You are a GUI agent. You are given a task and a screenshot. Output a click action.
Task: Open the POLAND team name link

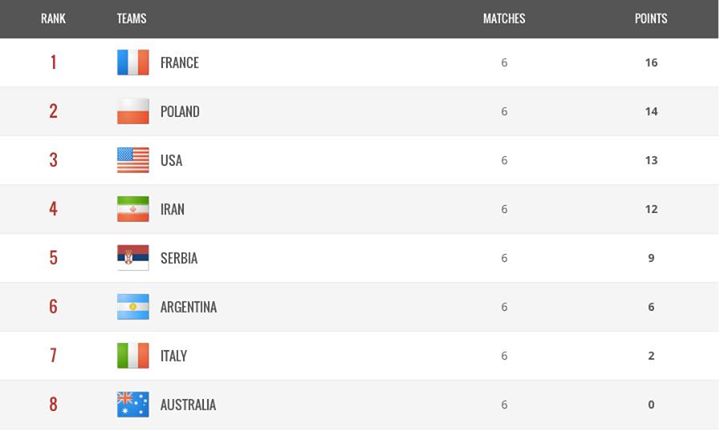coord(180,111)
